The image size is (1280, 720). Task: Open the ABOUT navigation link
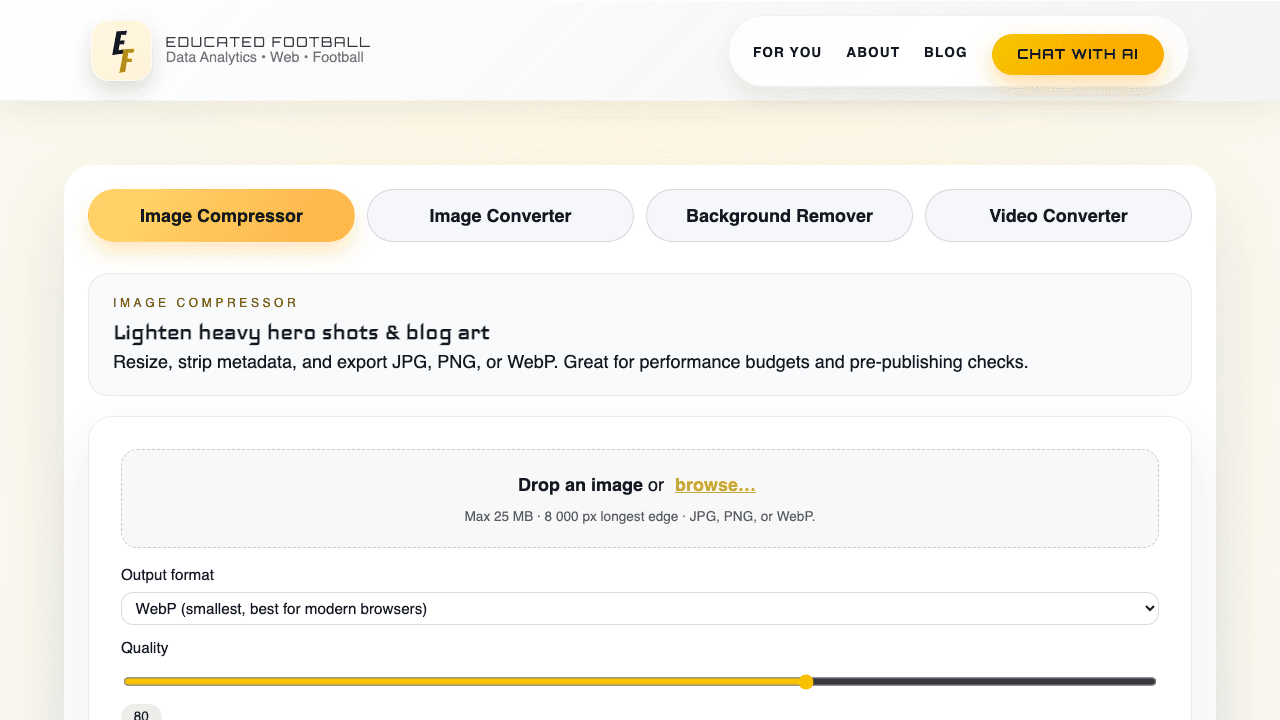873,52
